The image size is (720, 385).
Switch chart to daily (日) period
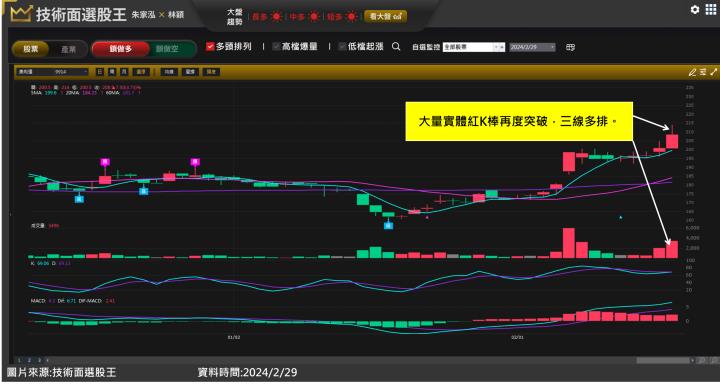point(100,72)
